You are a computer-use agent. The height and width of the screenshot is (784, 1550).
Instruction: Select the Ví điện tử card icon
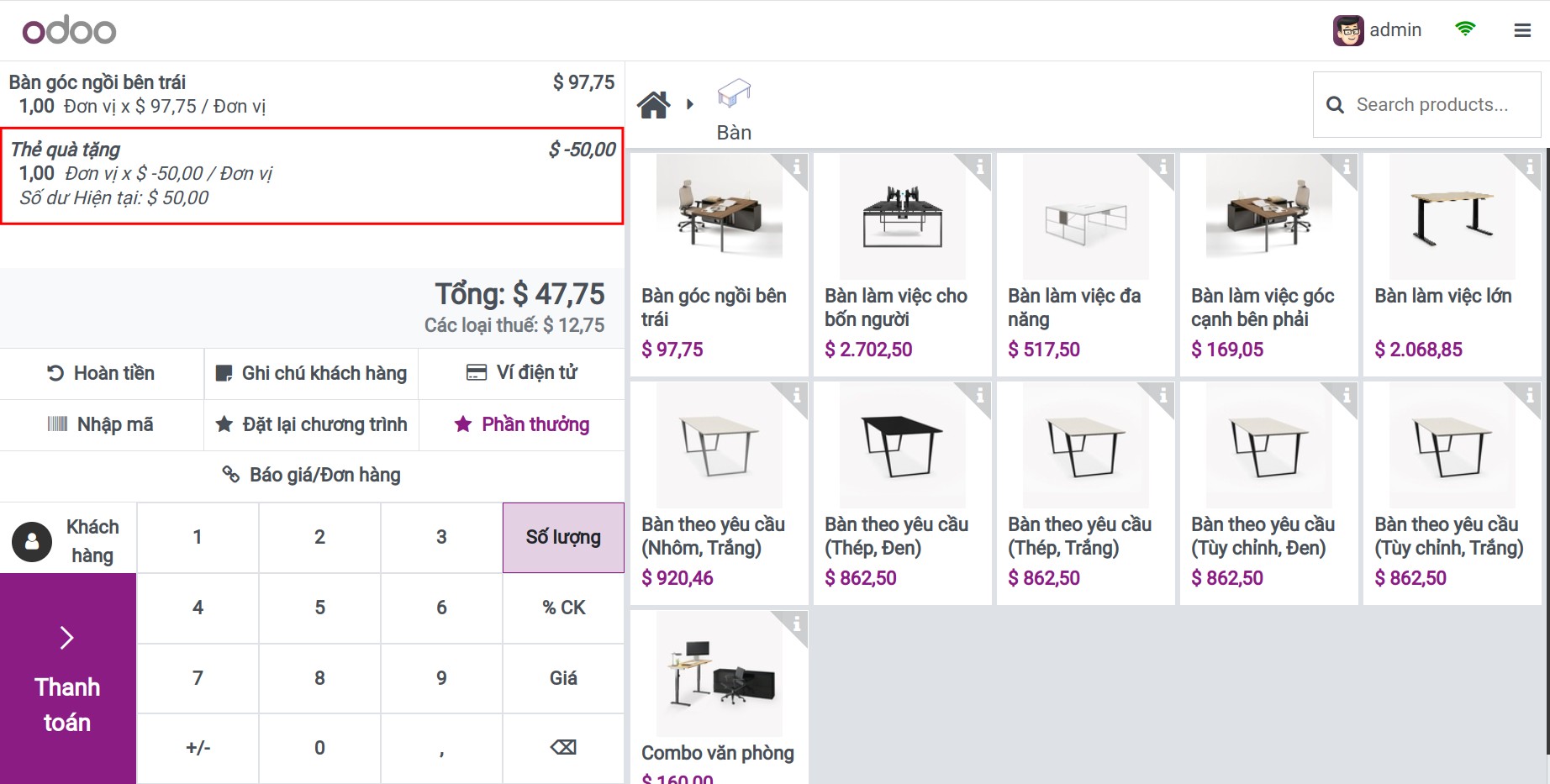[x=477, y=372]
